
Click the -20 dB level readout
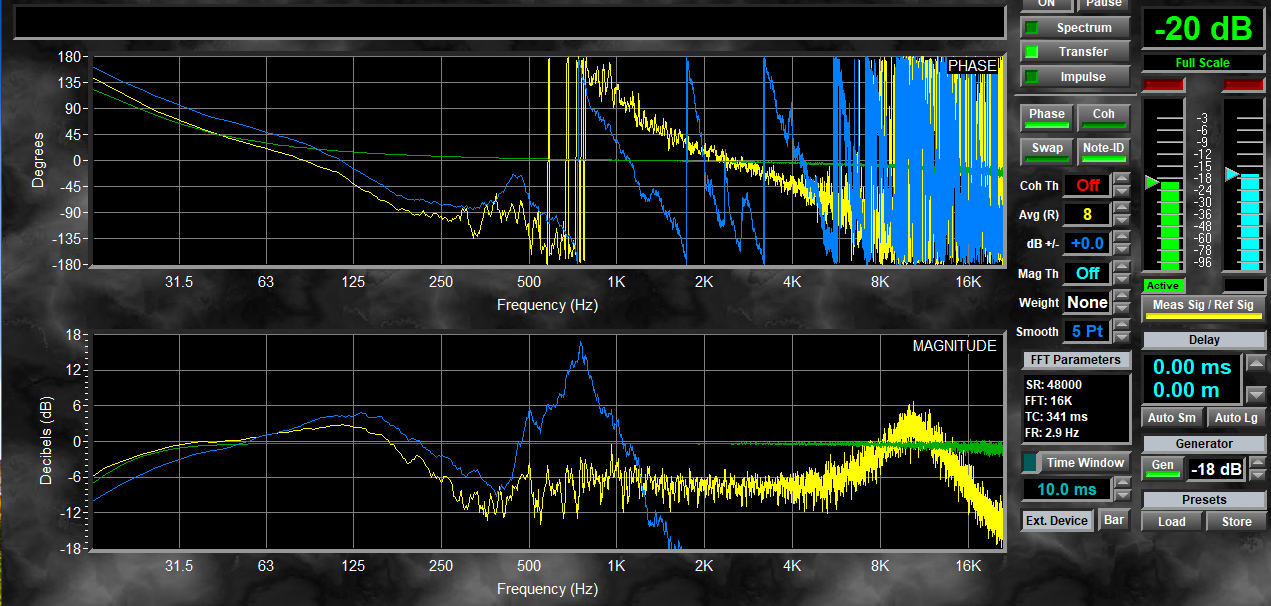[1204, 30]
